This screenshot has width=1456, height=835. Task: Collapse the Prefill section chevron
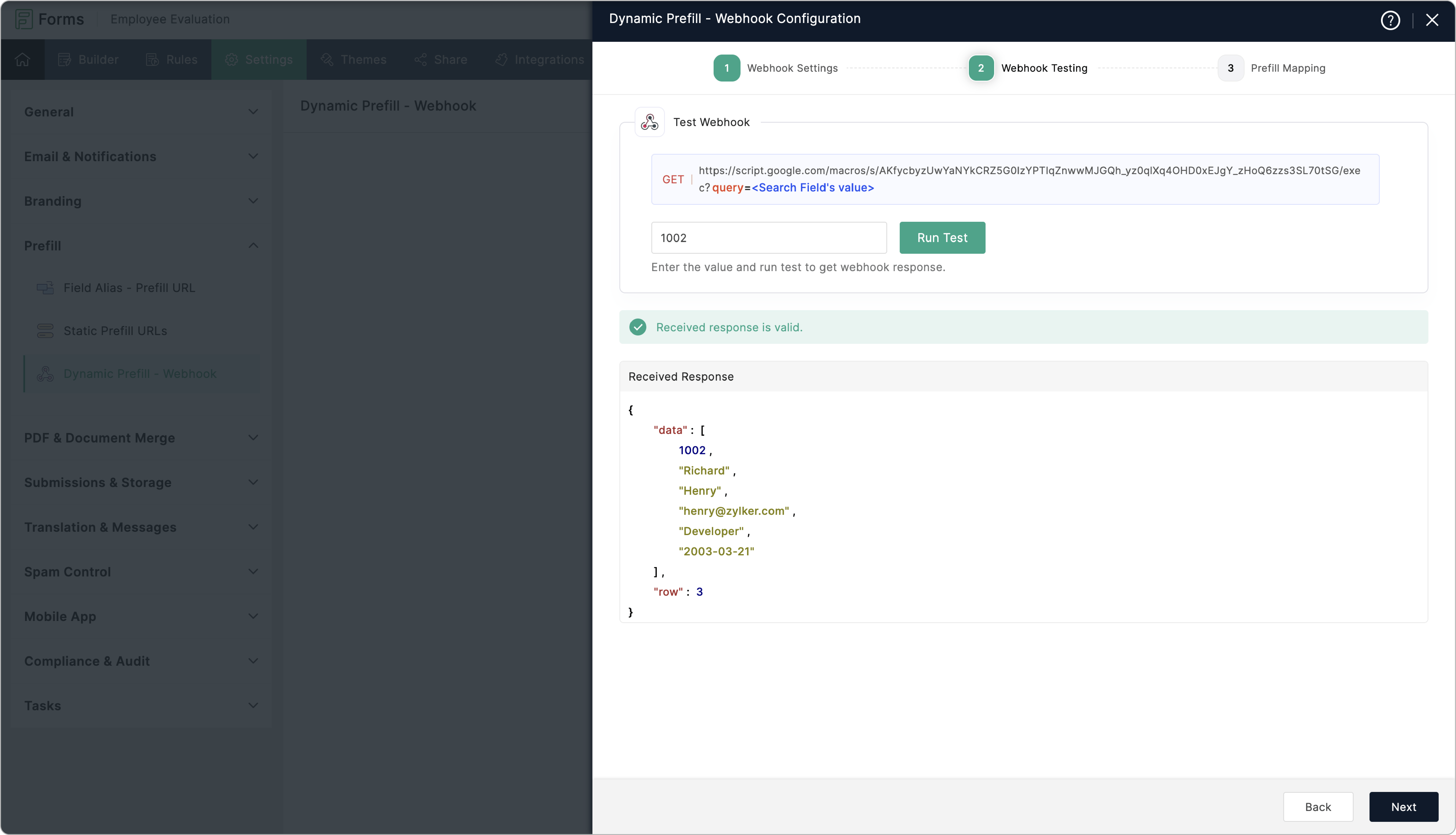click(x=253, y=245)
